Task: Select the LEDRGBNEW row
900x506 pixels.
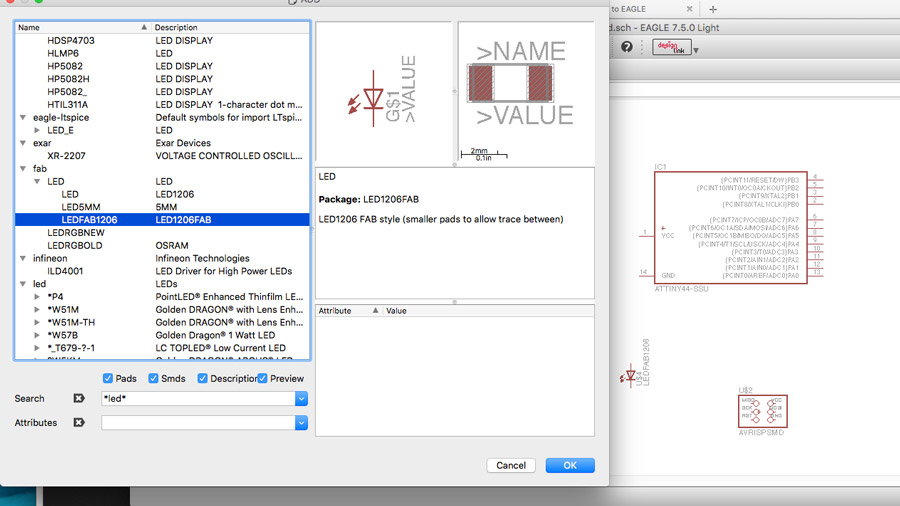Action: (x=162, y=232)
